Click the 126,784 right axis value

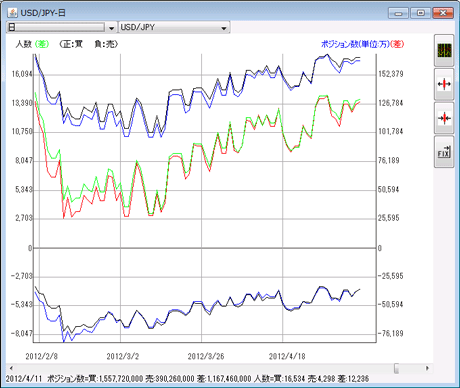click(x=391, y=103)
